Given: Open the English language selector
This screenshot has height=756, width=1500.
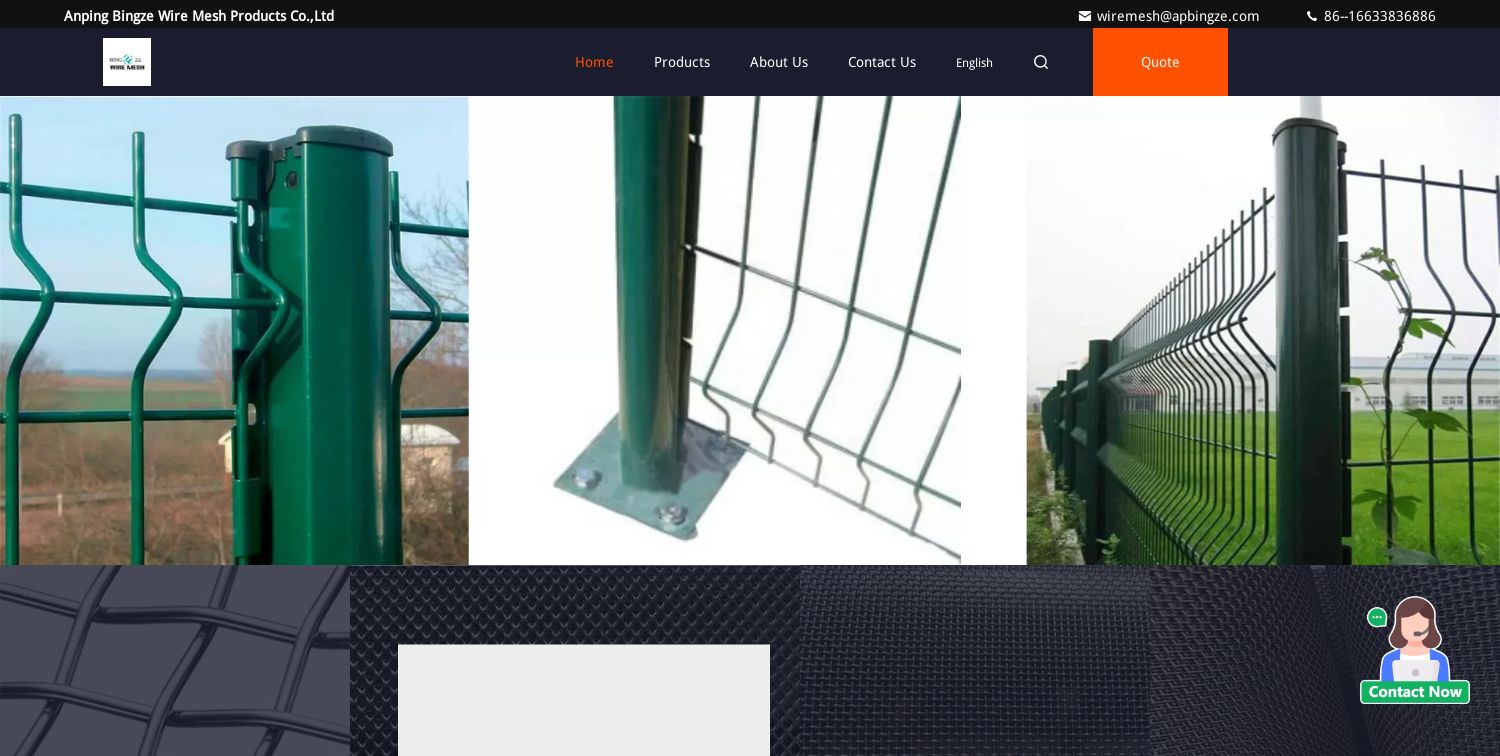Looking at the screenshot, I should pyautogui.click(x=974, y=62).
